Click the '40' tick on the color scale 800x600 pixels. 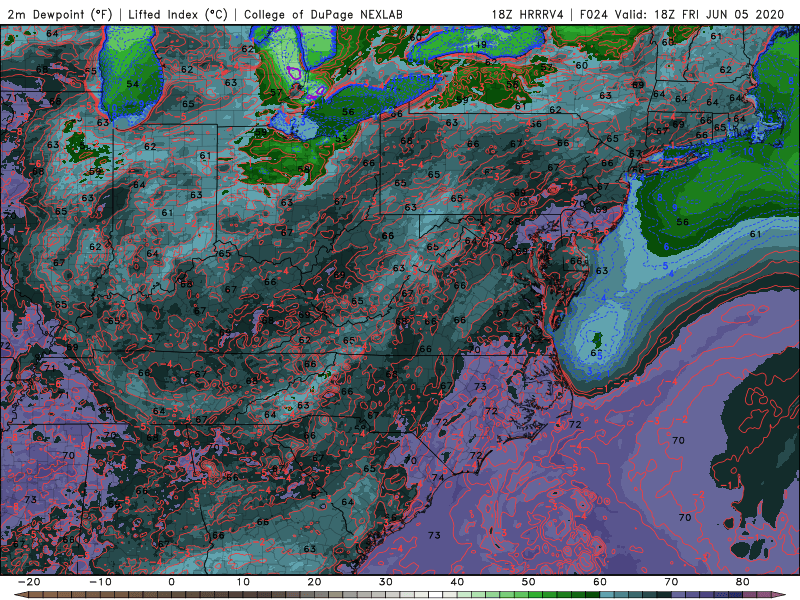pyautogui.click(x=457, y=582)
